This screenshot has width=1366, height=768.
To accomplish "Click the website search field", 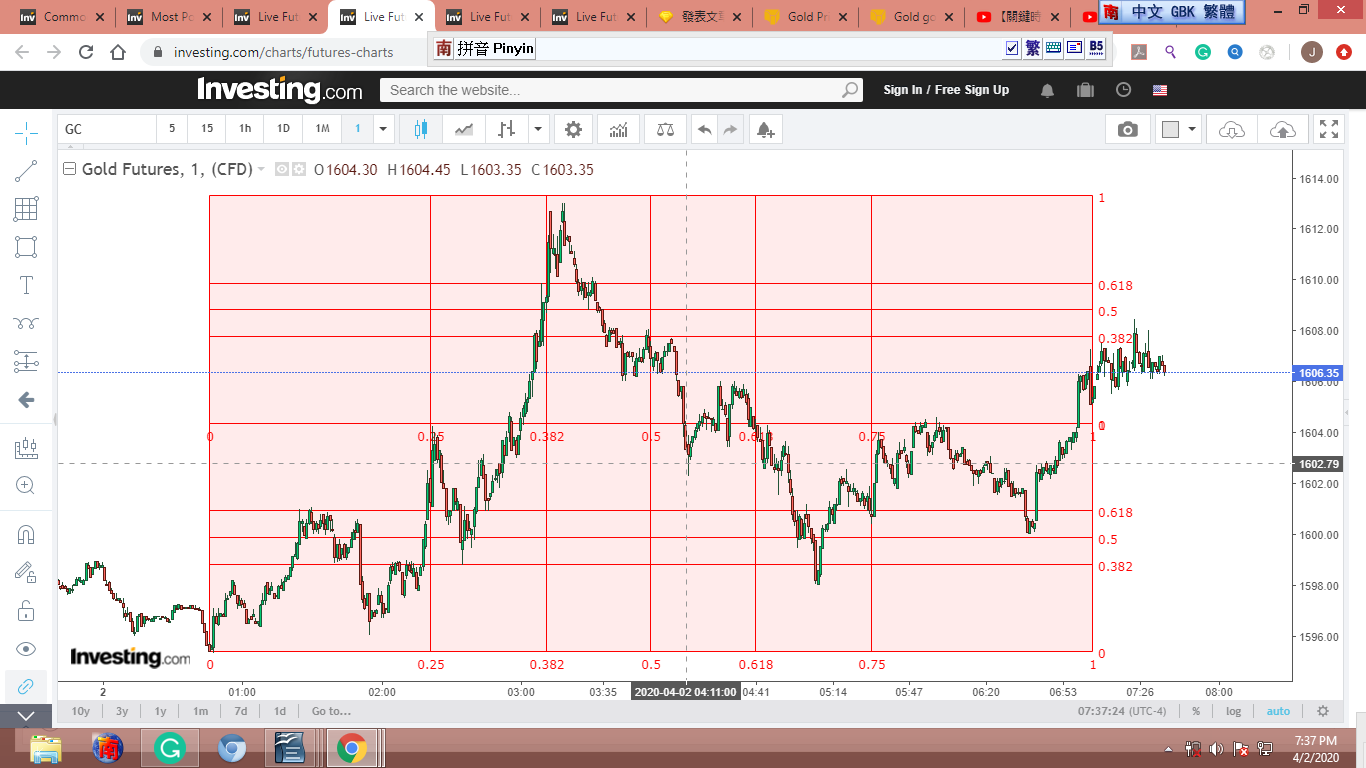I will point(610,90).
